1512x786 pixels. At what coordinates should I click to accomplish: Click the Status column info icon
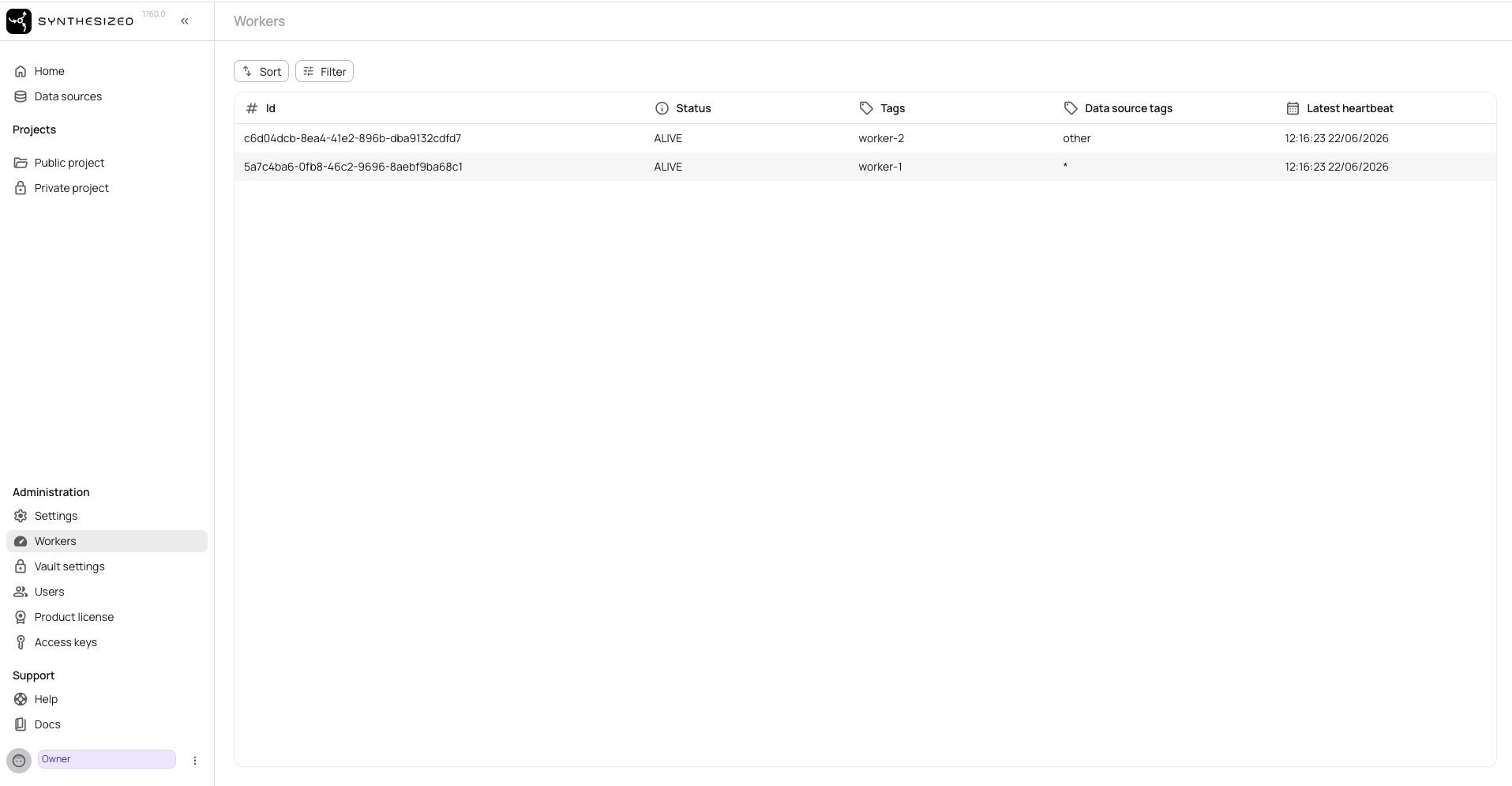coord(662,108)
